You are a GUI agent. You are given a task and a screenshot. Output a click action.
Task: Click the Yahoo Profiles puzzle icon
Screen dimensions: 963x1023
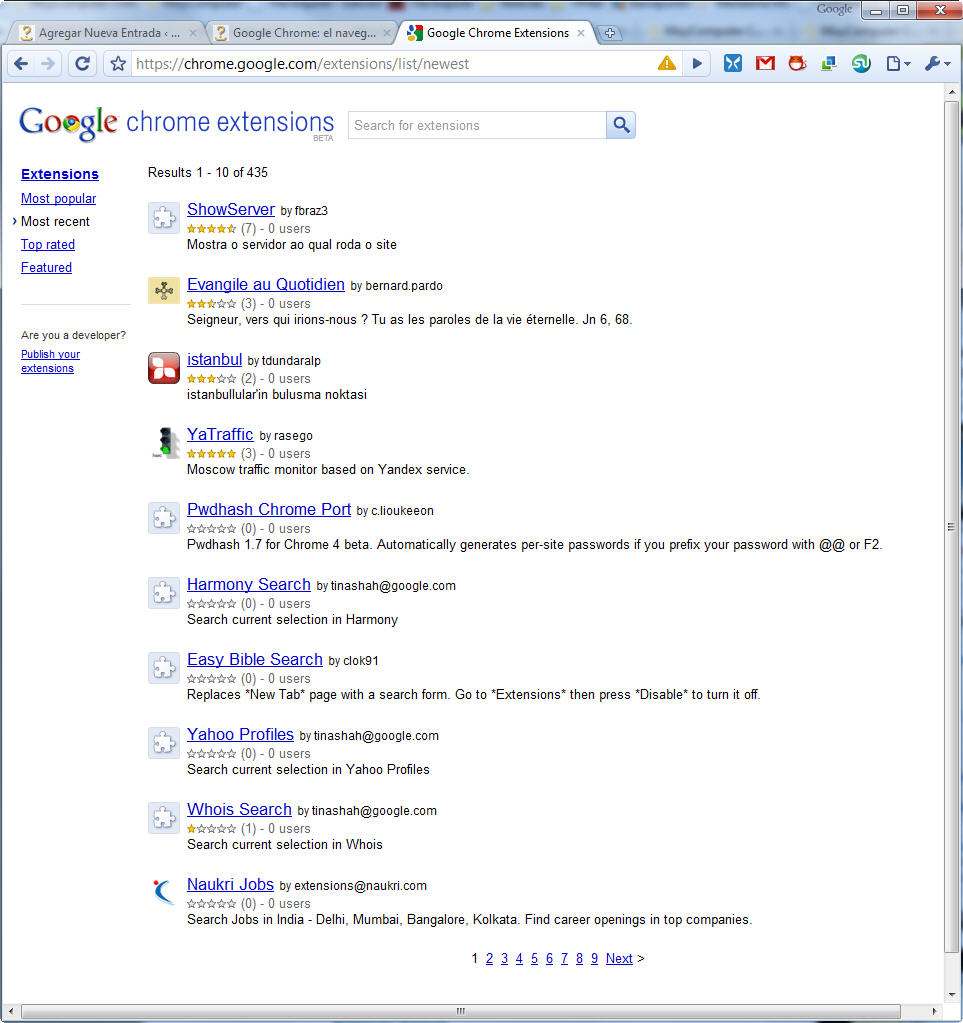coord(164,743)
